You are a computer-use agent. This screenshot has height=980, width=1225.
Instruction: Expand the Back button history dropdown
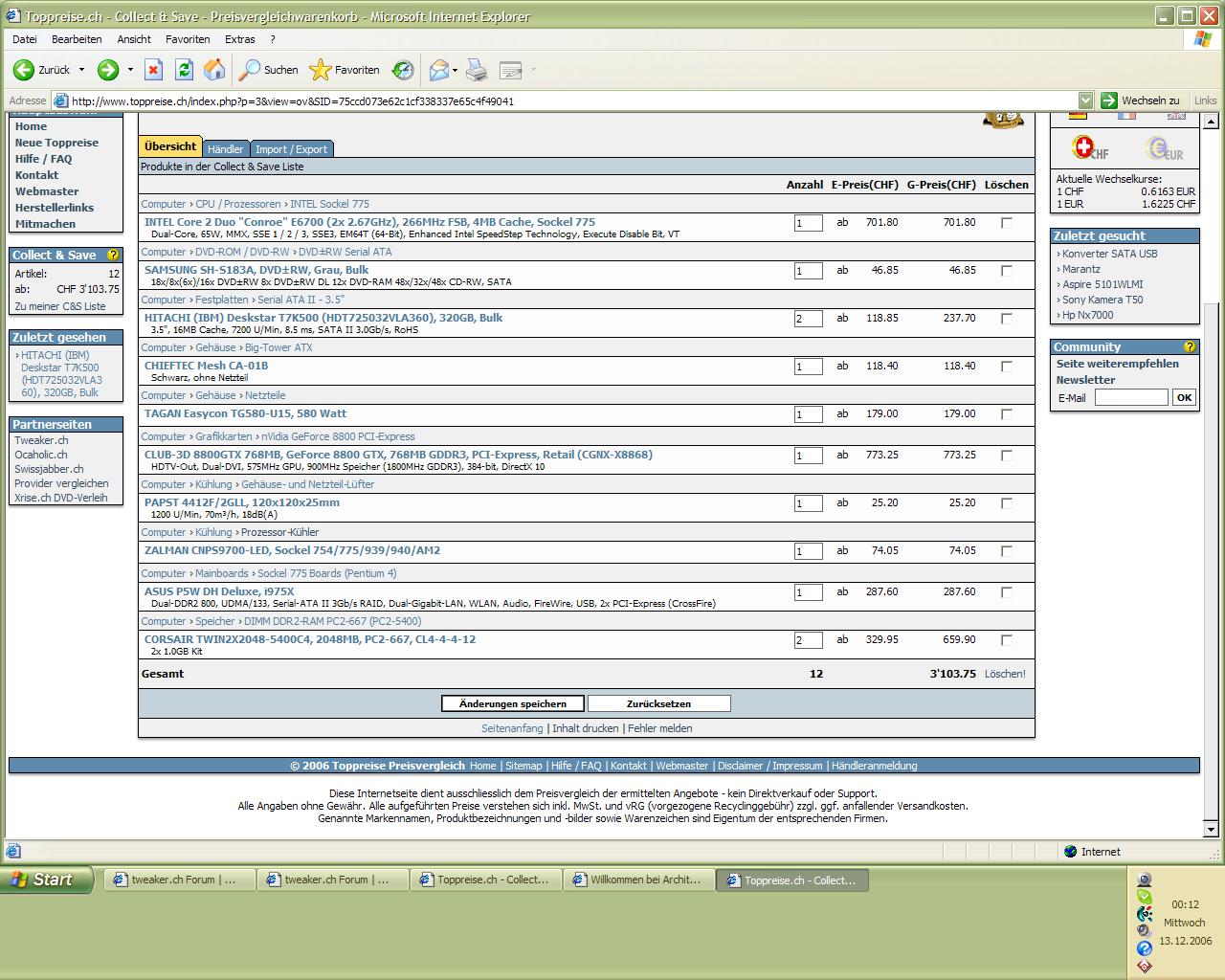click(x=81, y=70)
